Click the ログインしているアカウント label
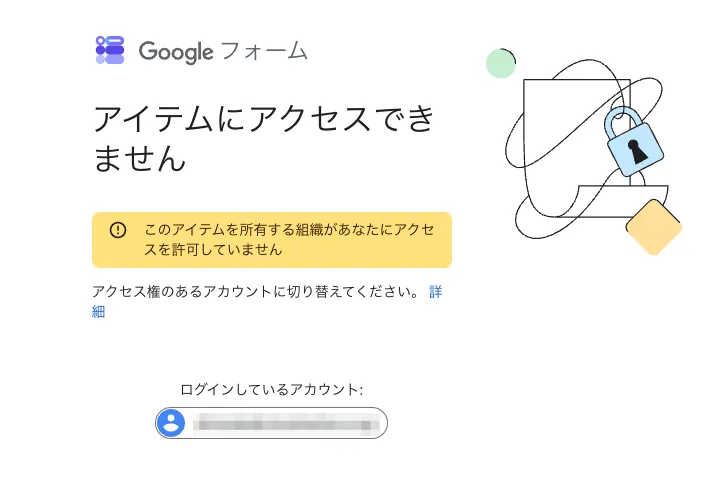This screenshot has height=494, width=714. pyautogui.click(x=271, y=390)
